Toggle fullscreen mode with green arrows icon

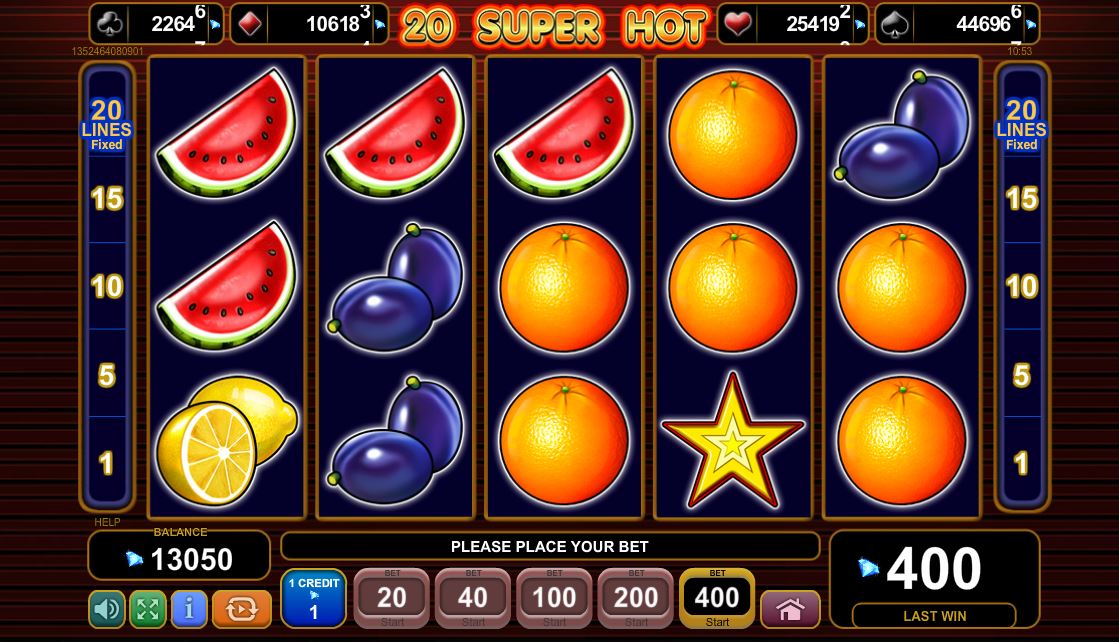point(148,609)
